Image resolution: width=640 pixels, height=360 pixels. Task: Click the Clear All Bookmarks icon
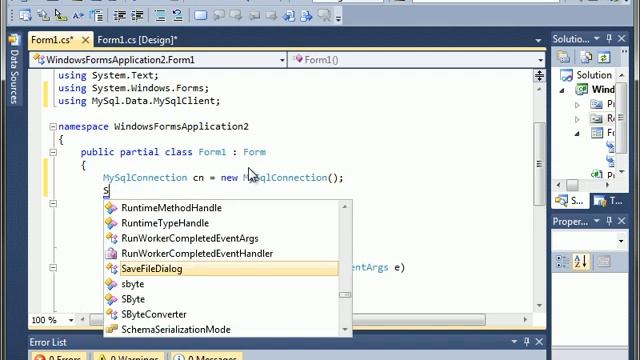[x=324, y=16]
